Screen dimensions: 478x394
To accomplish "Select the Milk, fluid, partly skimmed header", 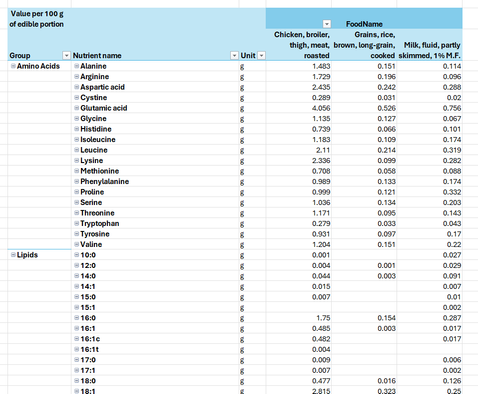I will pyautogui.click(x=430, y=45).
